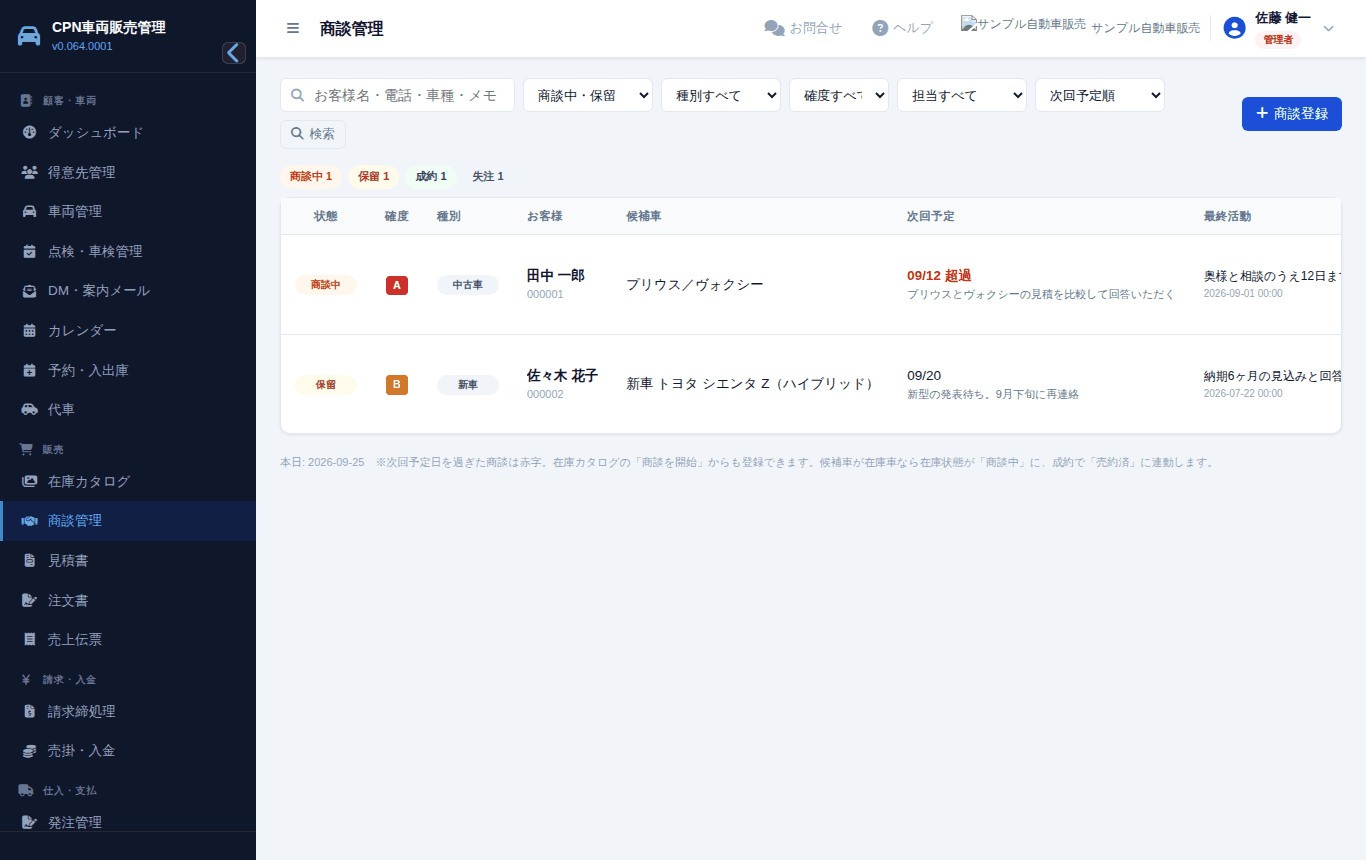The height and width of the screenshot is (860, 1366).
Task: Click the hamburger menu icon
Action: point(293,28)
